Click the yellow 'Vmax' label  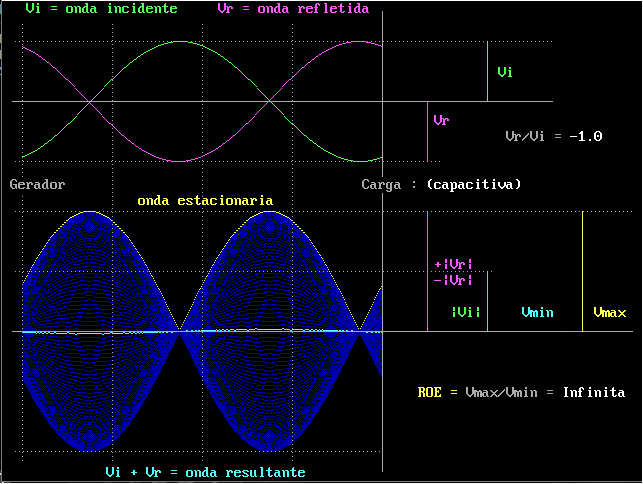[610, 313]
